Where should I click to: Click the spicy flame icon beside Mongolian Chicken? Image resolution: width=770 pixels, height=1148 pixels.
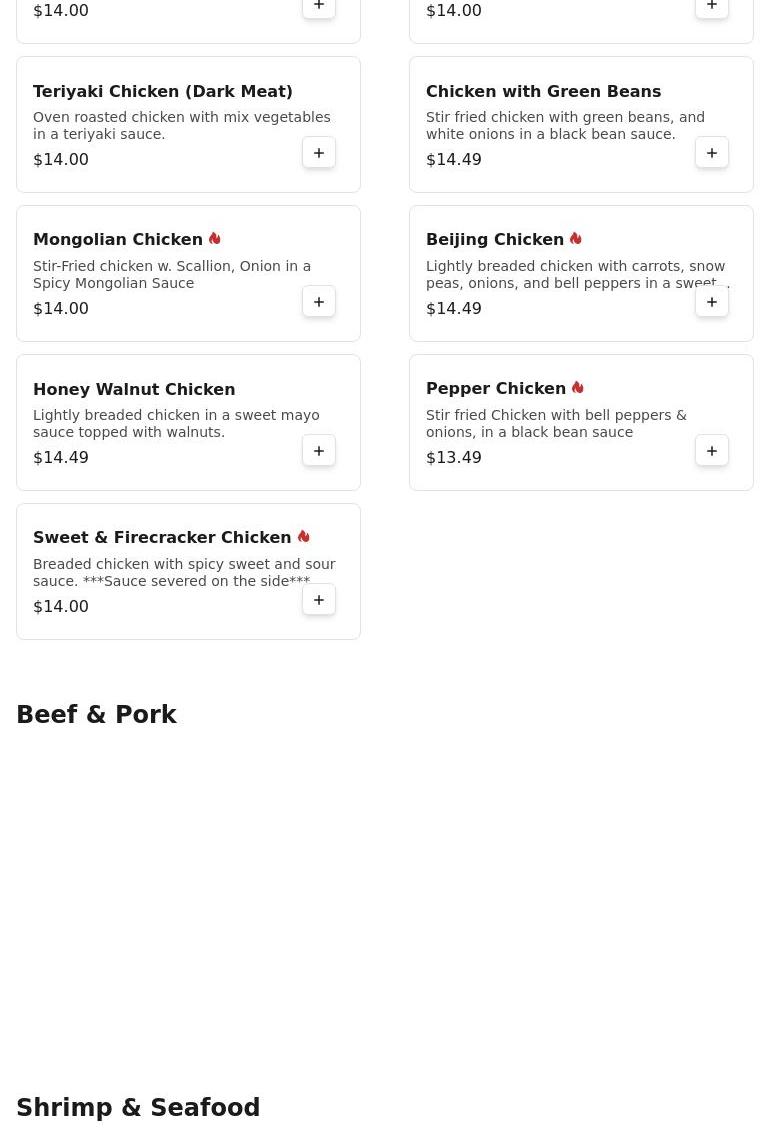(x=215, y=239)
